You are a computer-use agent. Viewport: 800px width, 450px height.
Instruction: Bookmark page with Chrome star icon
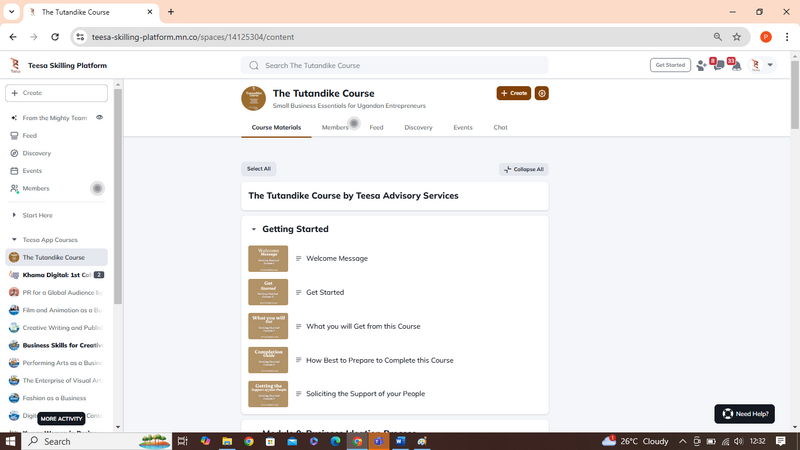736,37
